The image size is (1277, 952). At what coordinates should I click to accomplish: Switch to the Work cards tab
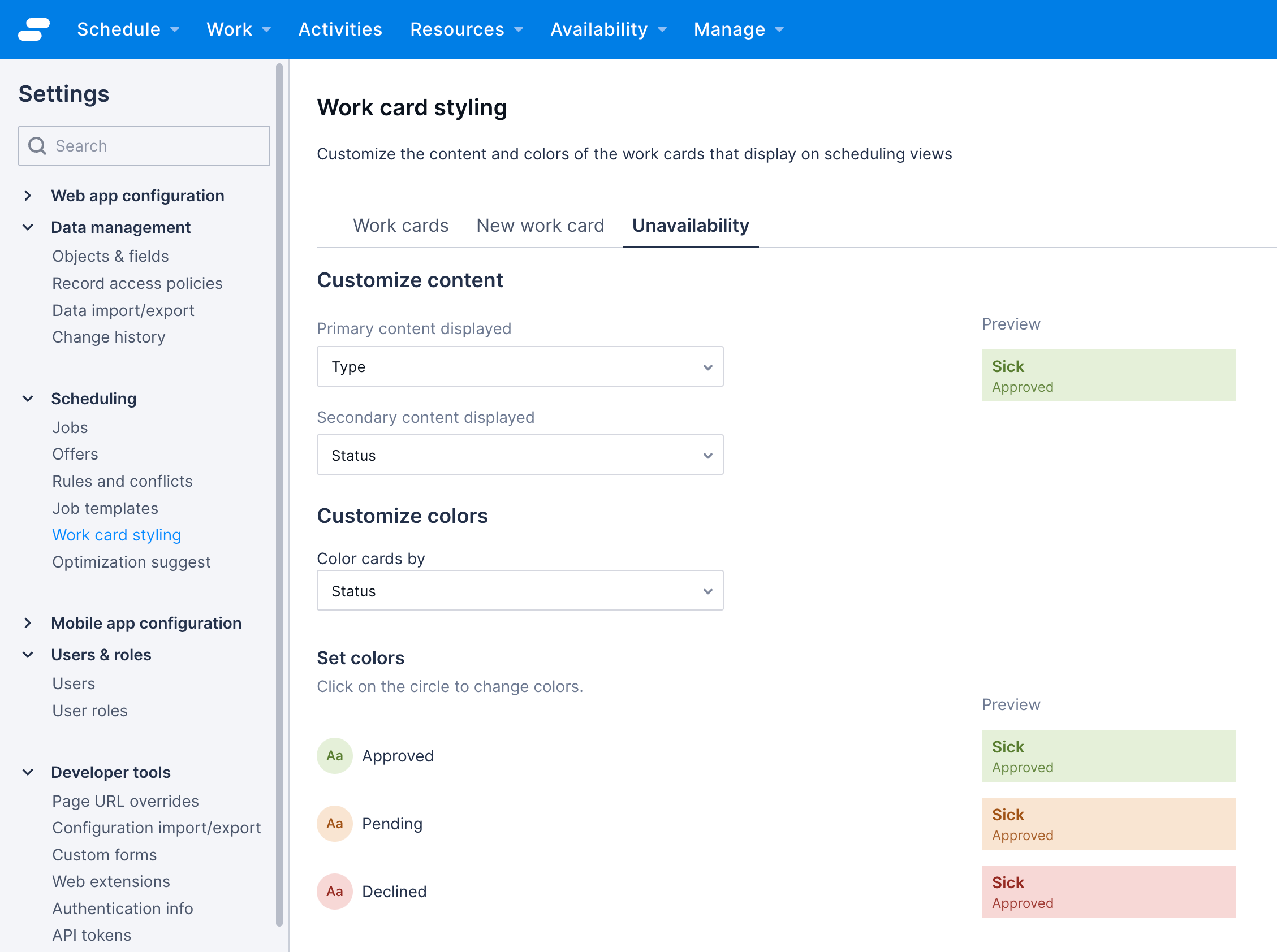pyautogui.click(x=400, y=226)
